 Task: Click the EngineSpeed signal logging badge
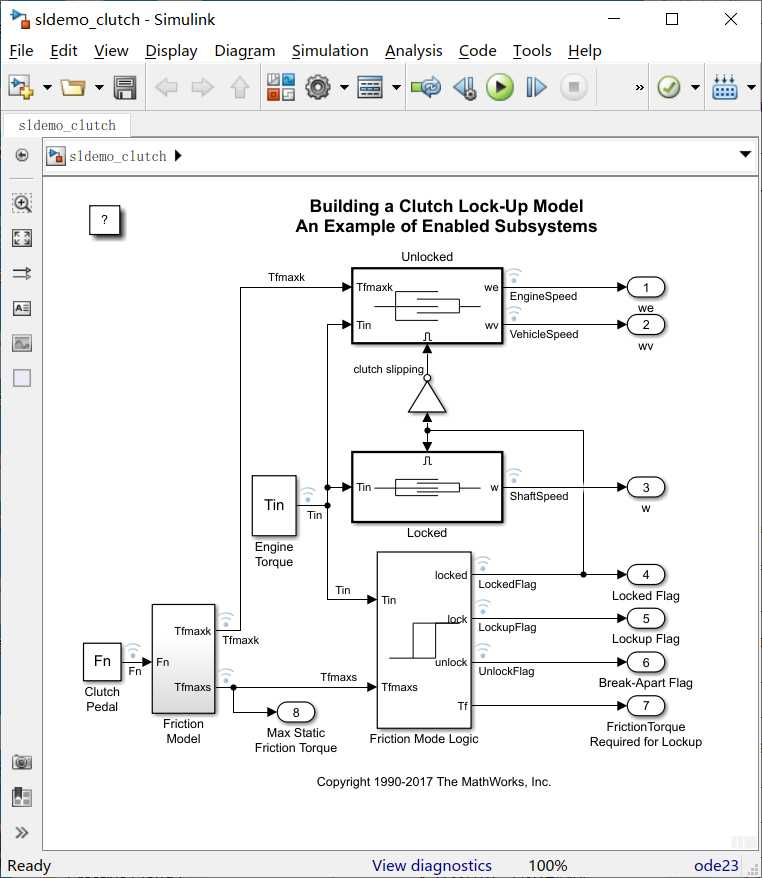click(513, 275)
